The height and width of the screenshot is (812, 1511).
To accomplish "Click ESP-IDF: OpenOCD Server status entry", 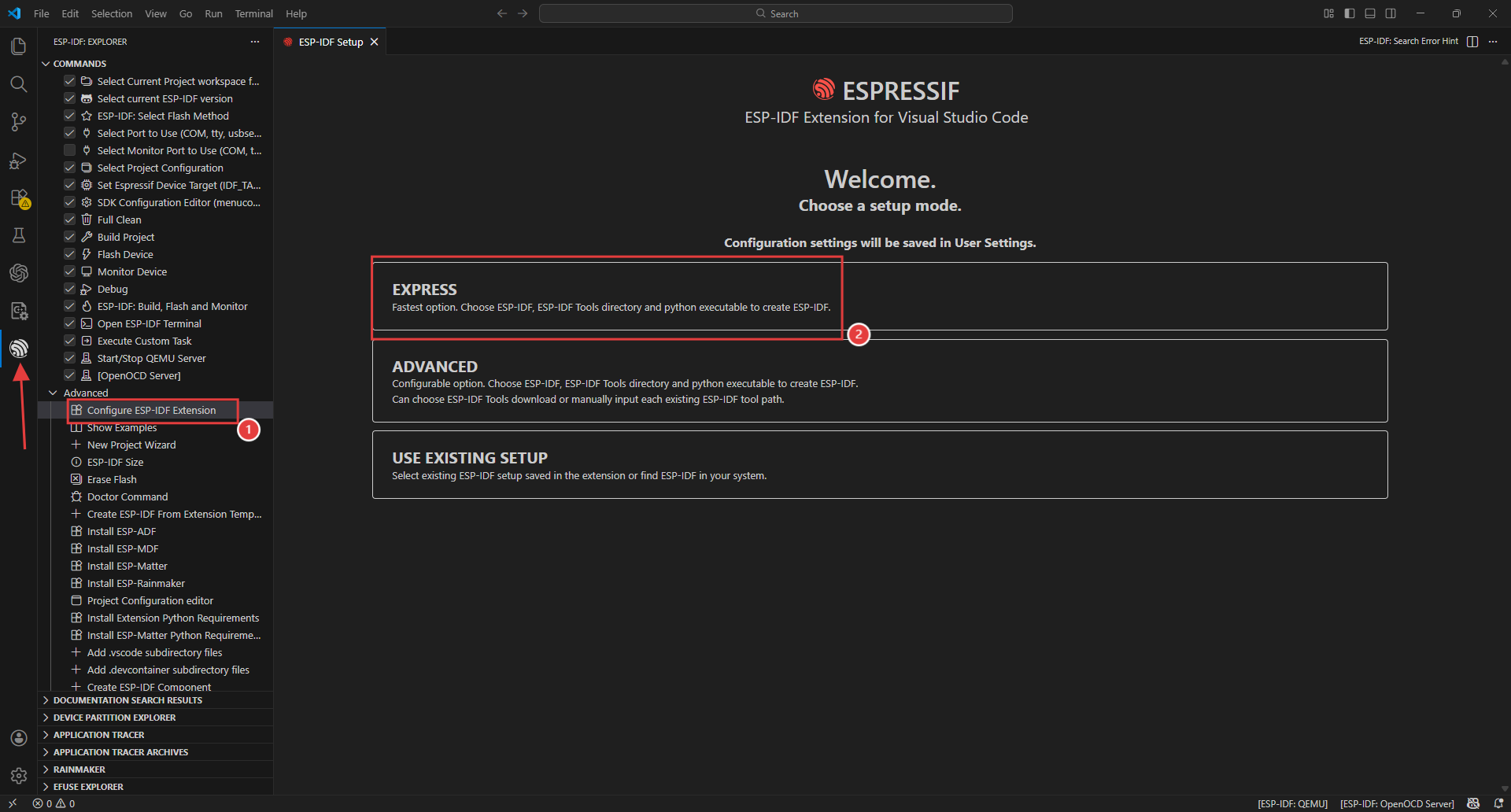I will coord(1397,803).
